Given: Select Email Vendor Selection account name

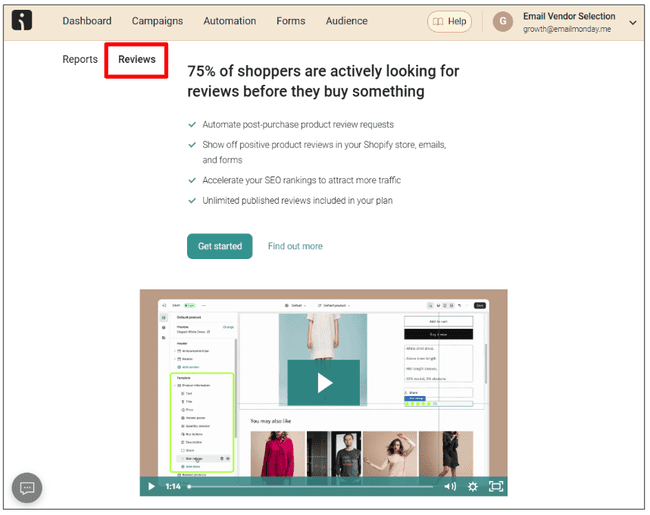Looking at the screenshot, I should coord(569,16).
